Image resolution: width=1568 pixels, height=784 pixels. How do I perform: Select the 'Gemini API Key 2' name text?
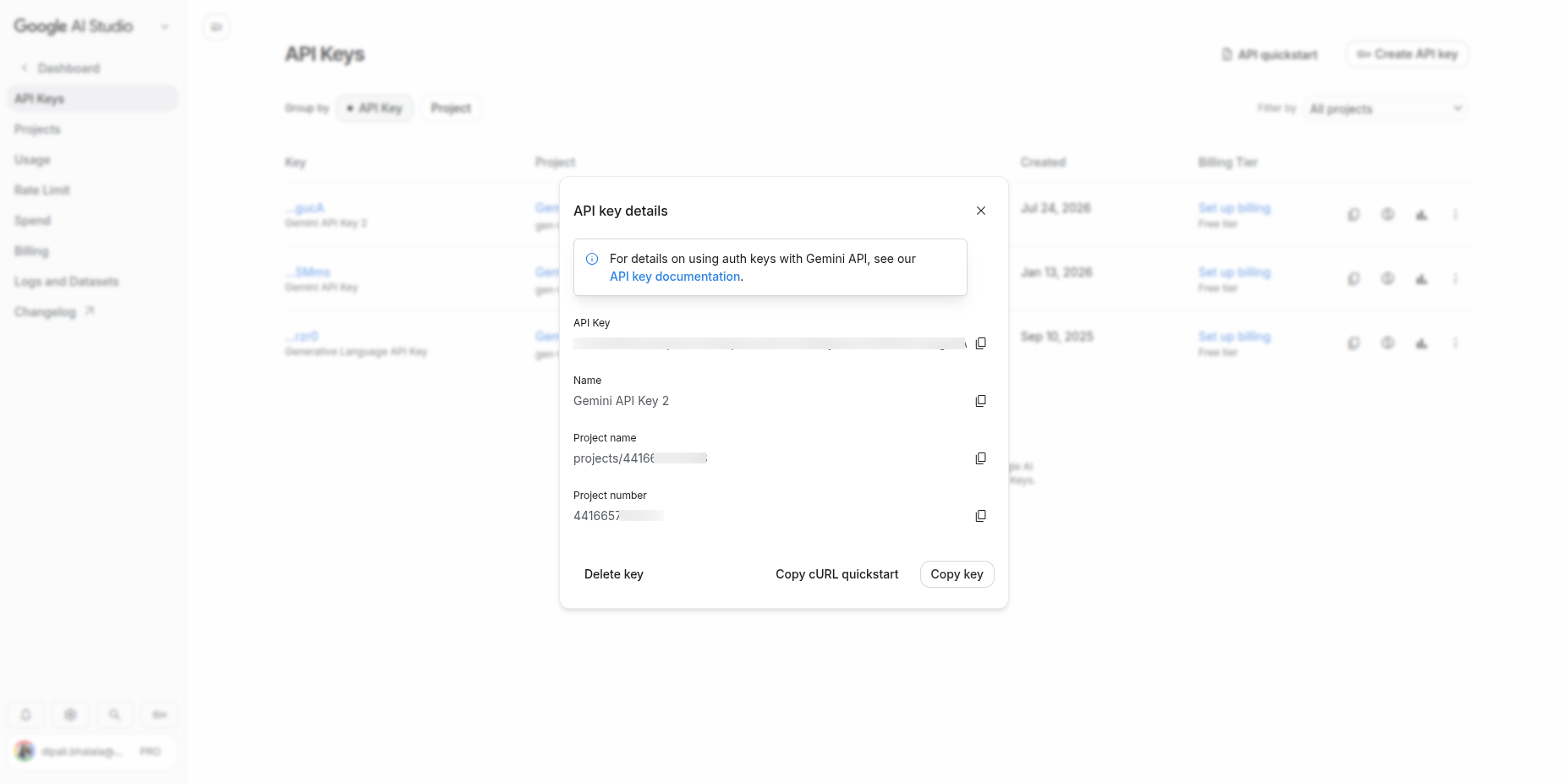pos(621,401)
